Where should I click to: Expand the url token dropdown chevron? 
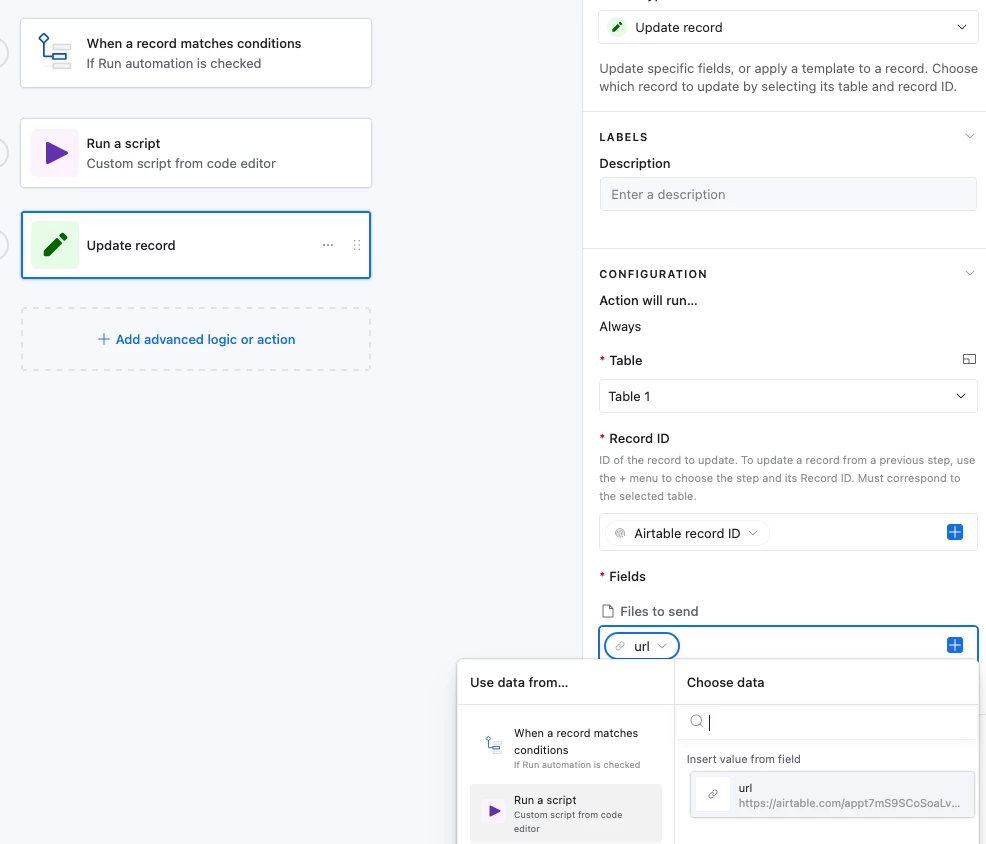pyautogui.click(x=662, y=646)
